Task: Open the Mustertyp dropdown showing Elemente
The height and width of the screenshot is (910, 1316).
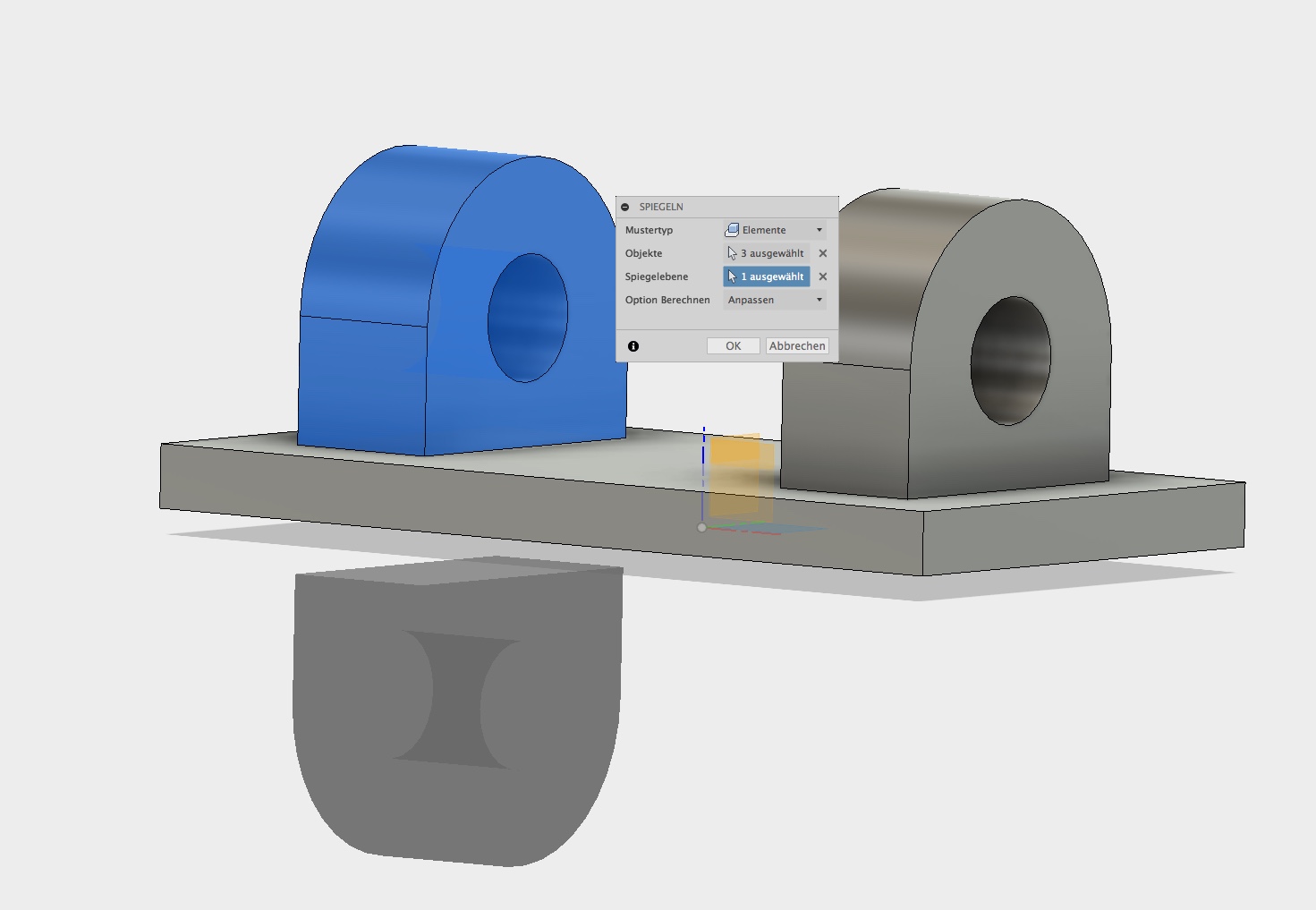Action: click(x=774, y=230)
